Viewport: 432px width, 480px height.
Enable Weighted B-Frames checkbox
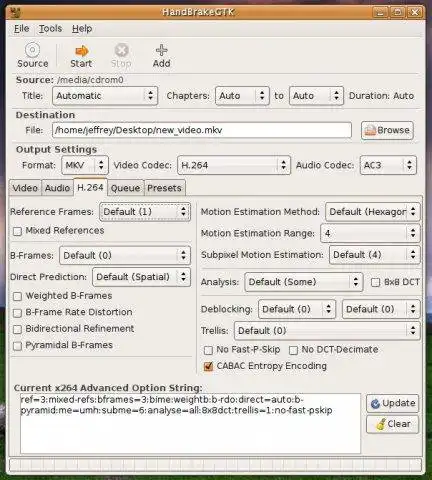pos(17,296)
